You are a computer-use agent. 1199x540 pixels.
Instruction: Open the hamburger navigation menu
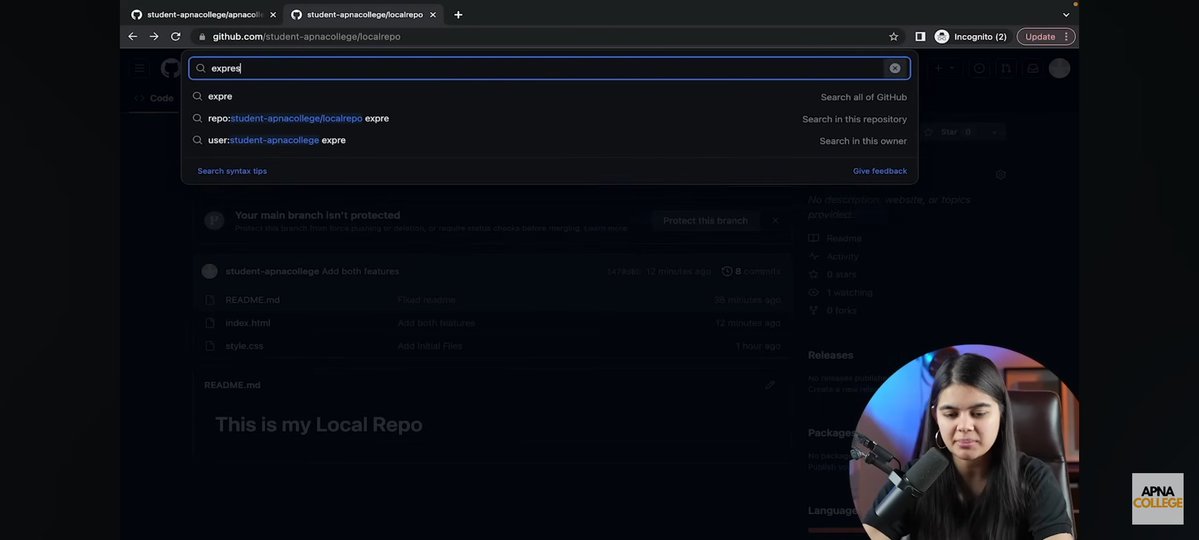139,68
